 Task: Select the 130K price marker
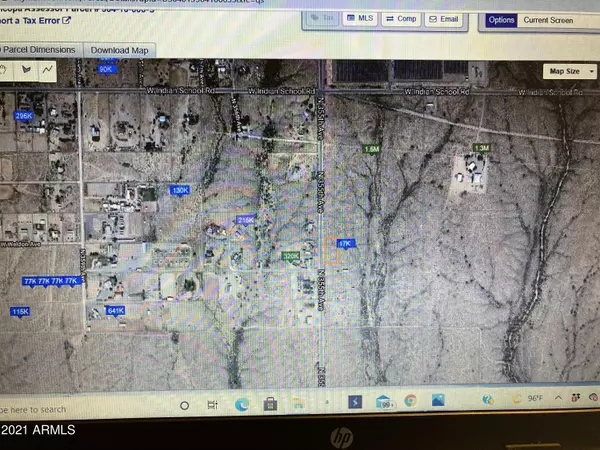(x=180, y=190)
